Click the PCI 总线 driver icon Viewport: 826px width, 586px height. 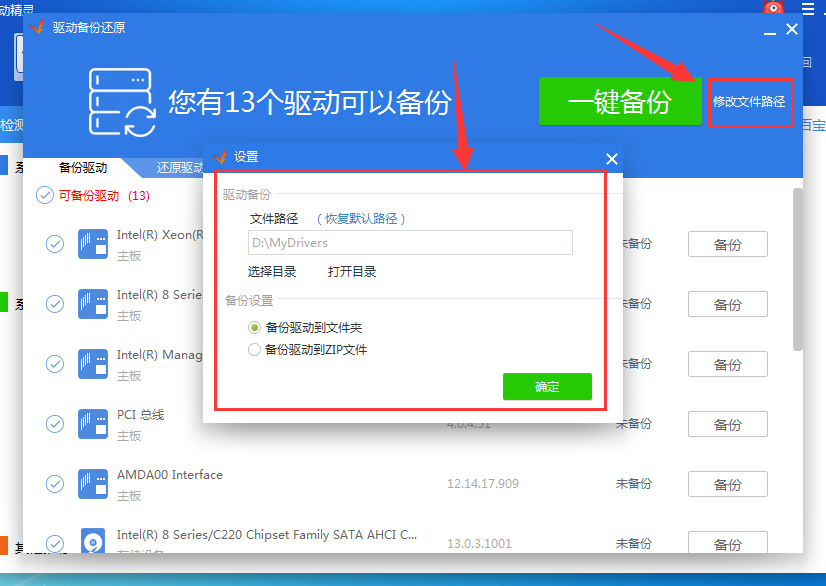(x=94, y=424)
